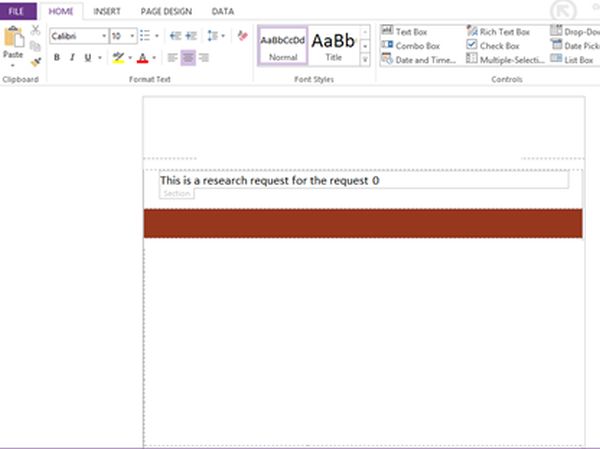Select the Format Painter brush

point(36,61)
